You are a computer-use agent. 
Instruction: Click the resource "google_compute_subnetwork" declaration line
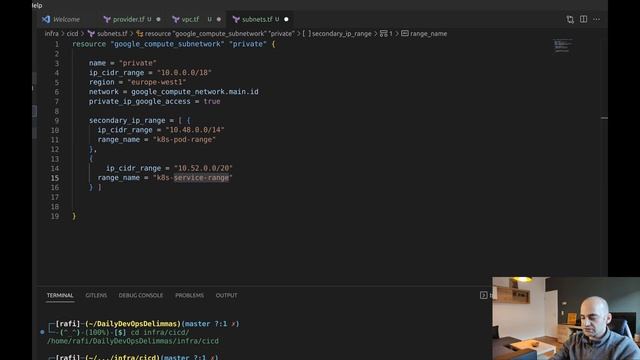click(x=174, y=44)
